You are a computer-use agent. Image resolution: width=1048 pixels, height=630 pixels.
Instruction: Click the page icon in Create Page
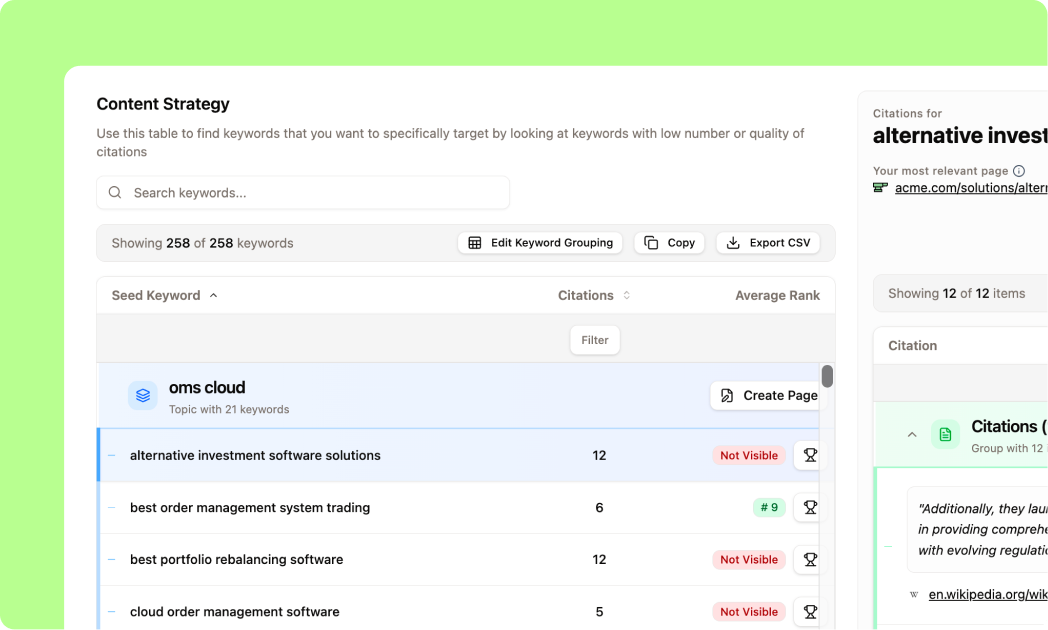[x=727, y=396]
